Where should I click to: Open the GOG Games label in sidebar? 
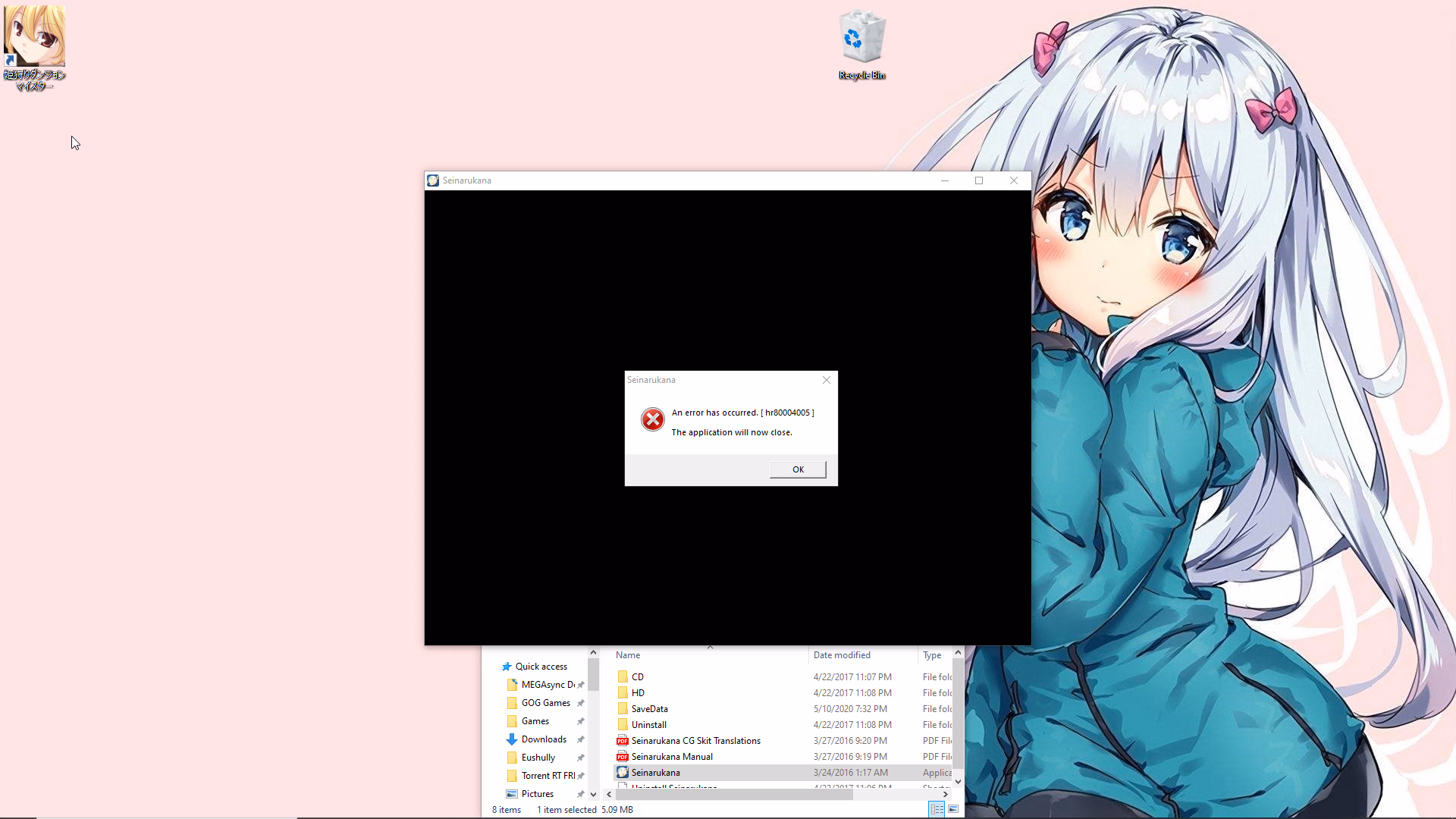[546, 703]
